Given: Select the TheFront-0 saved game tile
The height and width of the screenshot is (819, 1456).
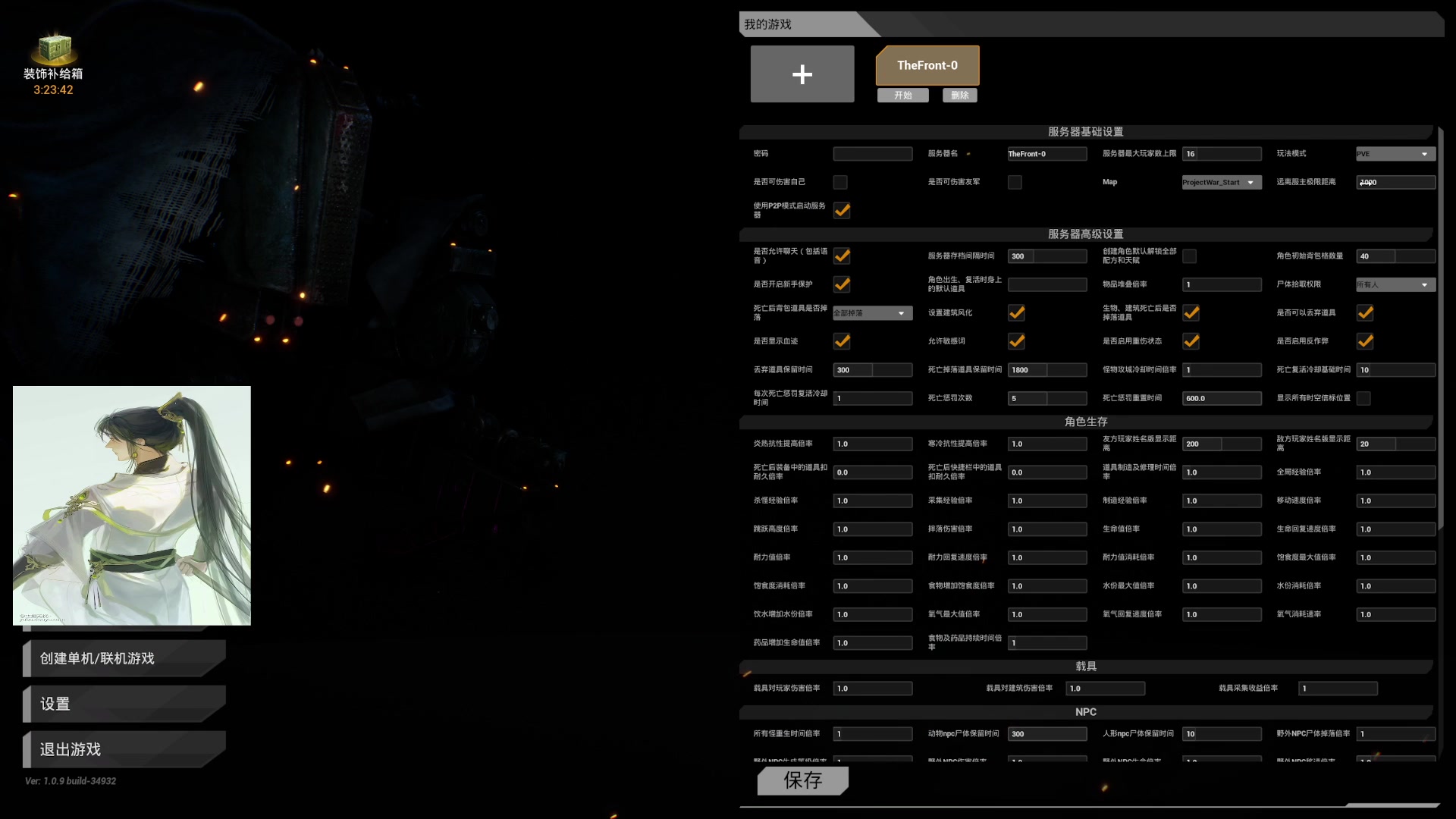Looking at the screenshot, I should click(927, 66).
